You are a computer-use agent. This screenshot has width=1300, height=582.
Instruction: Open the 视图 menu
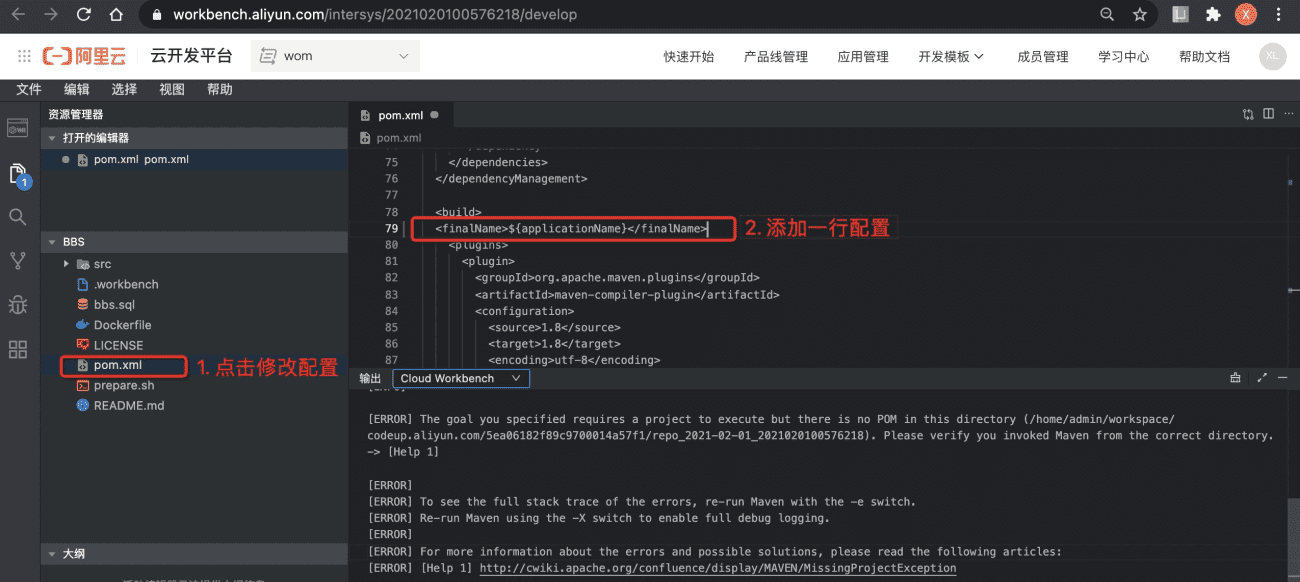[x=172, y=89]
